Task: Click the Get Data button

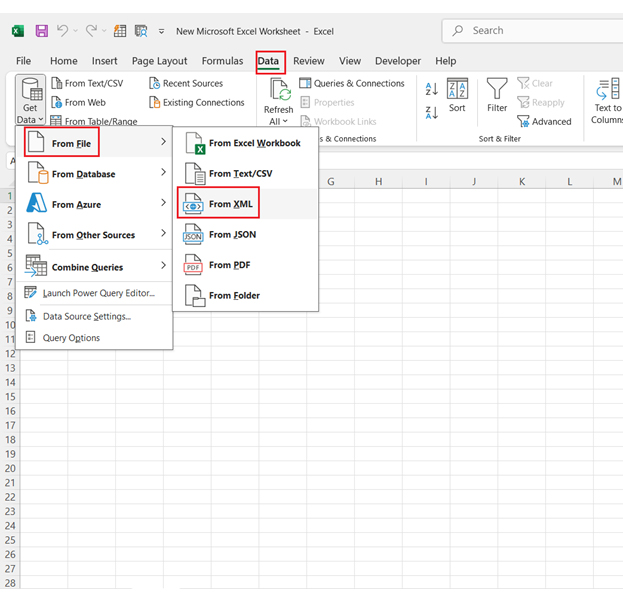Action: point(30,100)
